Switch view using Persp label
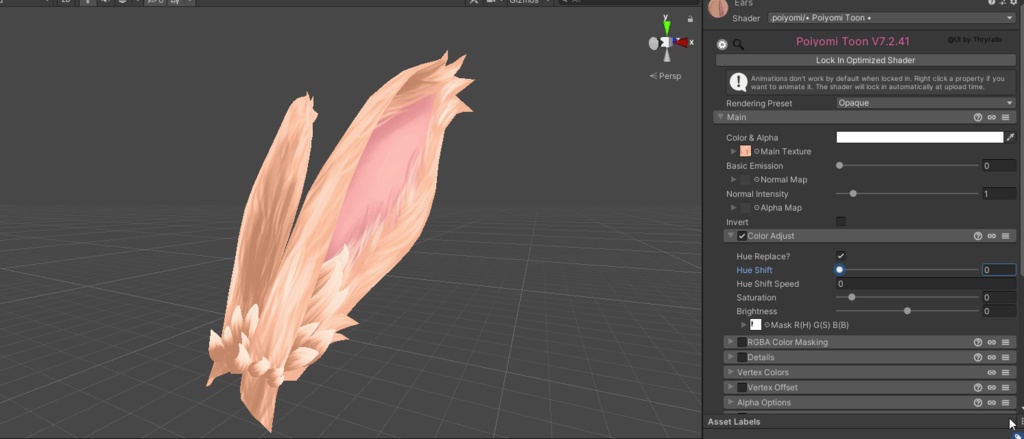The width and height of the screenshot is (1024, 439). (x=669, y=76)
